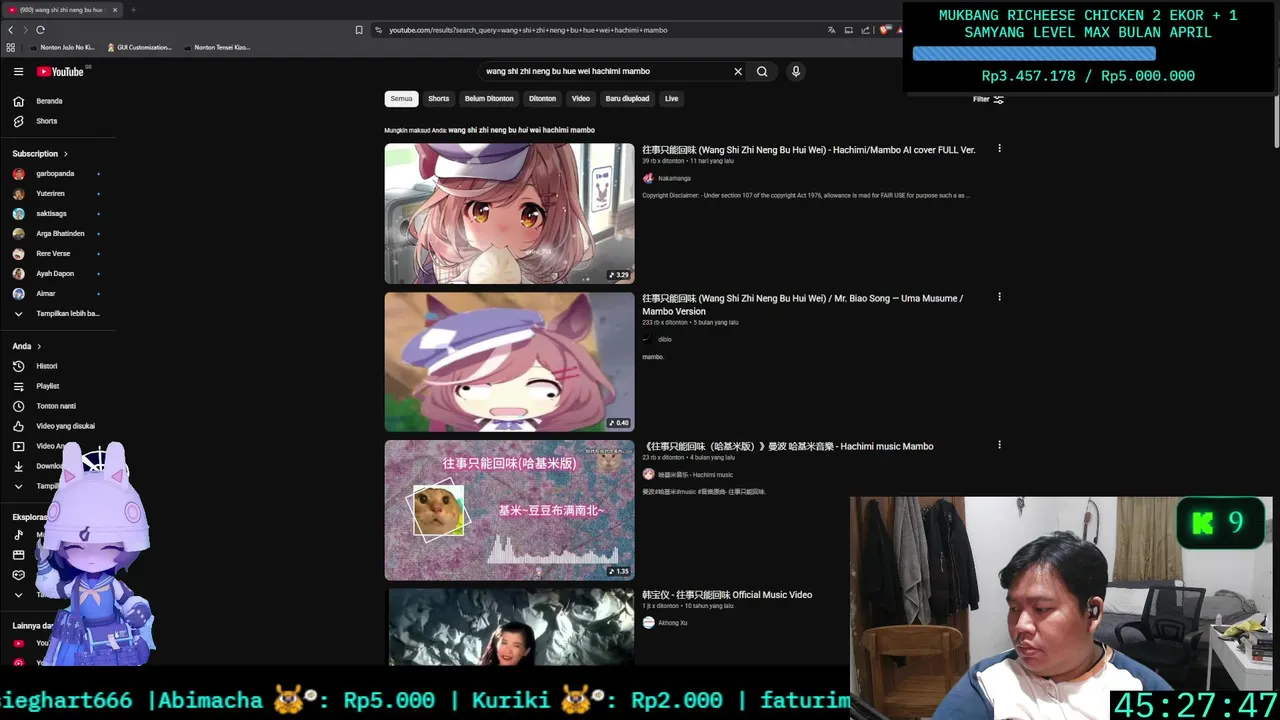Open options for the Mr. Biao Song video

point(999,297)
